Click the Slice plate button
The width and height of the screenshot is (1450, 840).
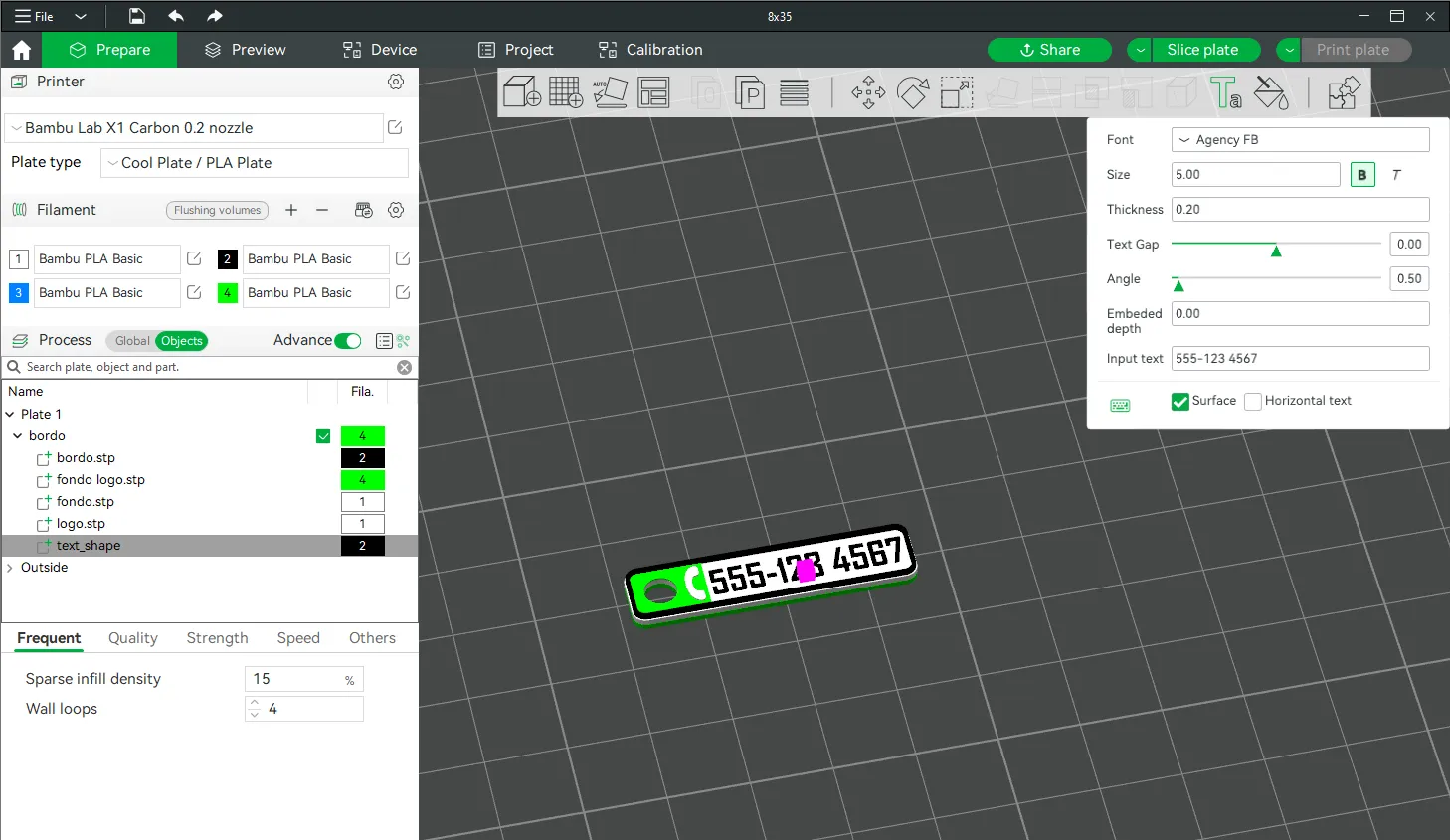click(x=1202, y=50)
